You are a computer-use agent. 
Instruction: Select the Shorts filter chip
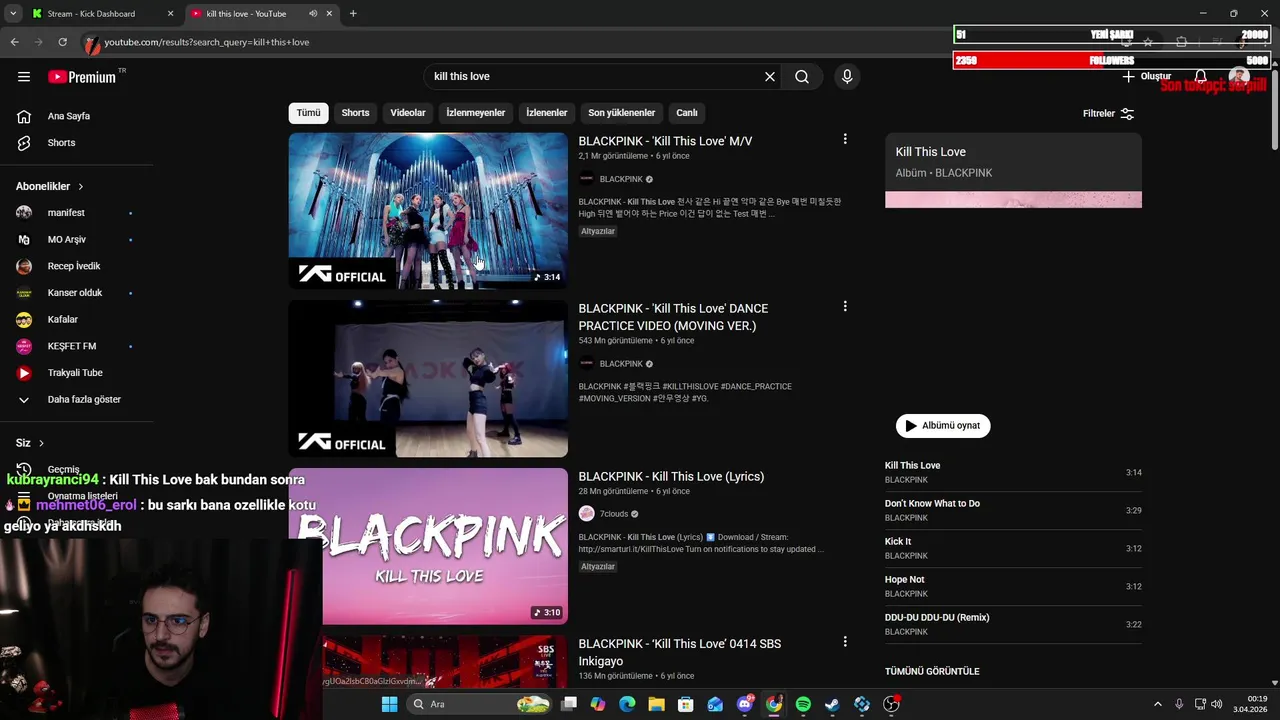[x=355, y=113]
